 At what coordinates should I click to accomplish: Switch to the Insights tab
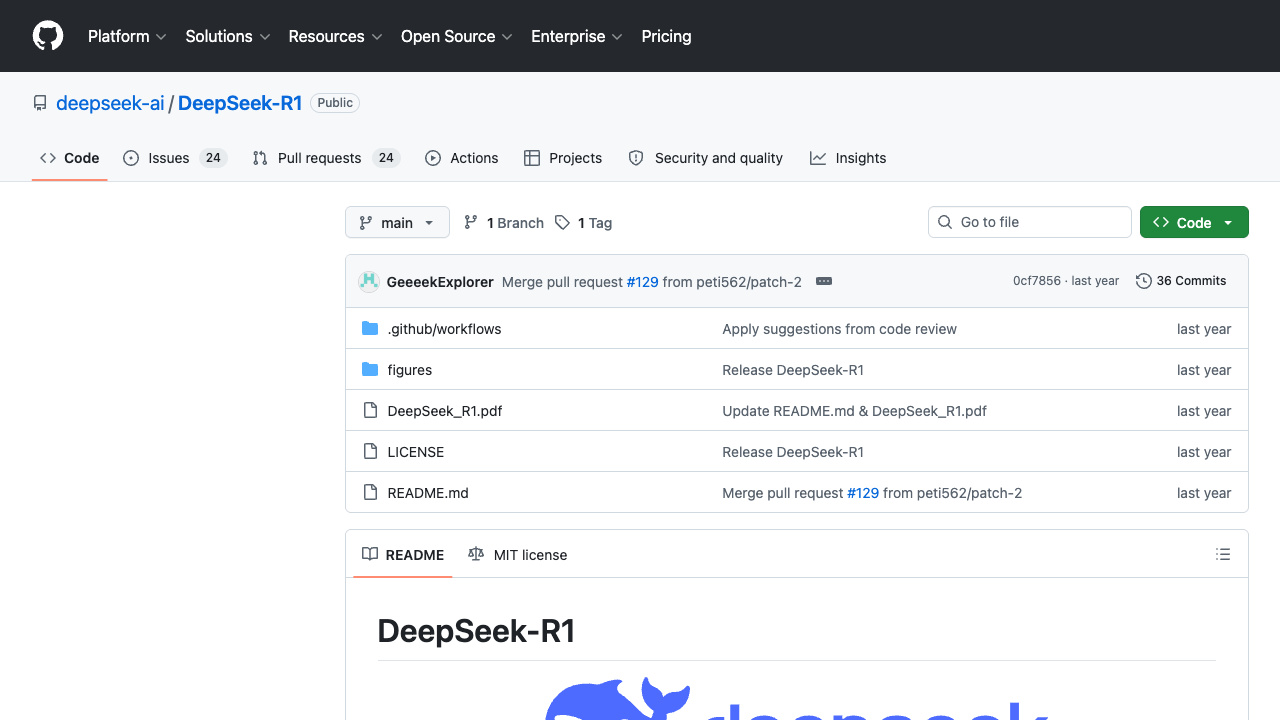click(x=848, y=158)
